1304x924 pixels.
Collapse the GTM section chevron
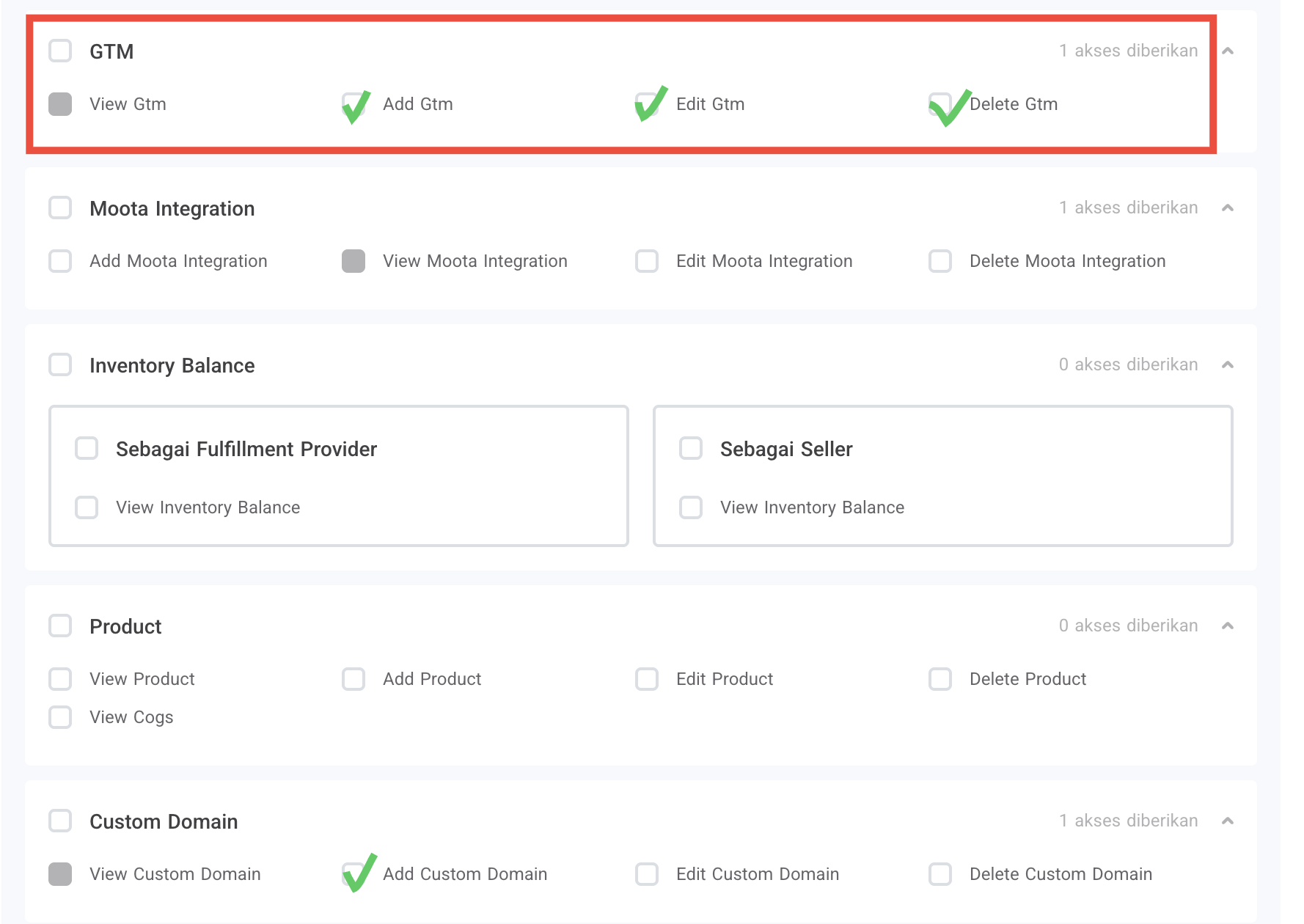(x=1228, y=51)
